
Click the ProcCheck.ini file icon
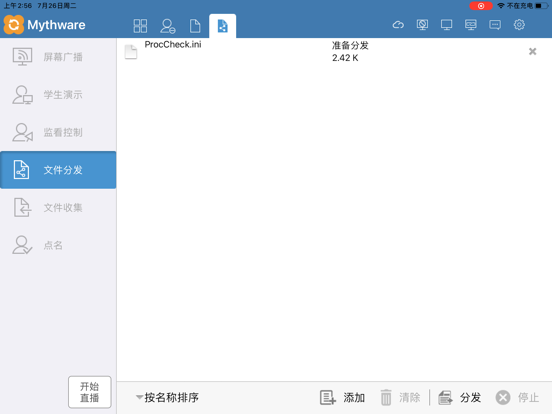point(131,52)
